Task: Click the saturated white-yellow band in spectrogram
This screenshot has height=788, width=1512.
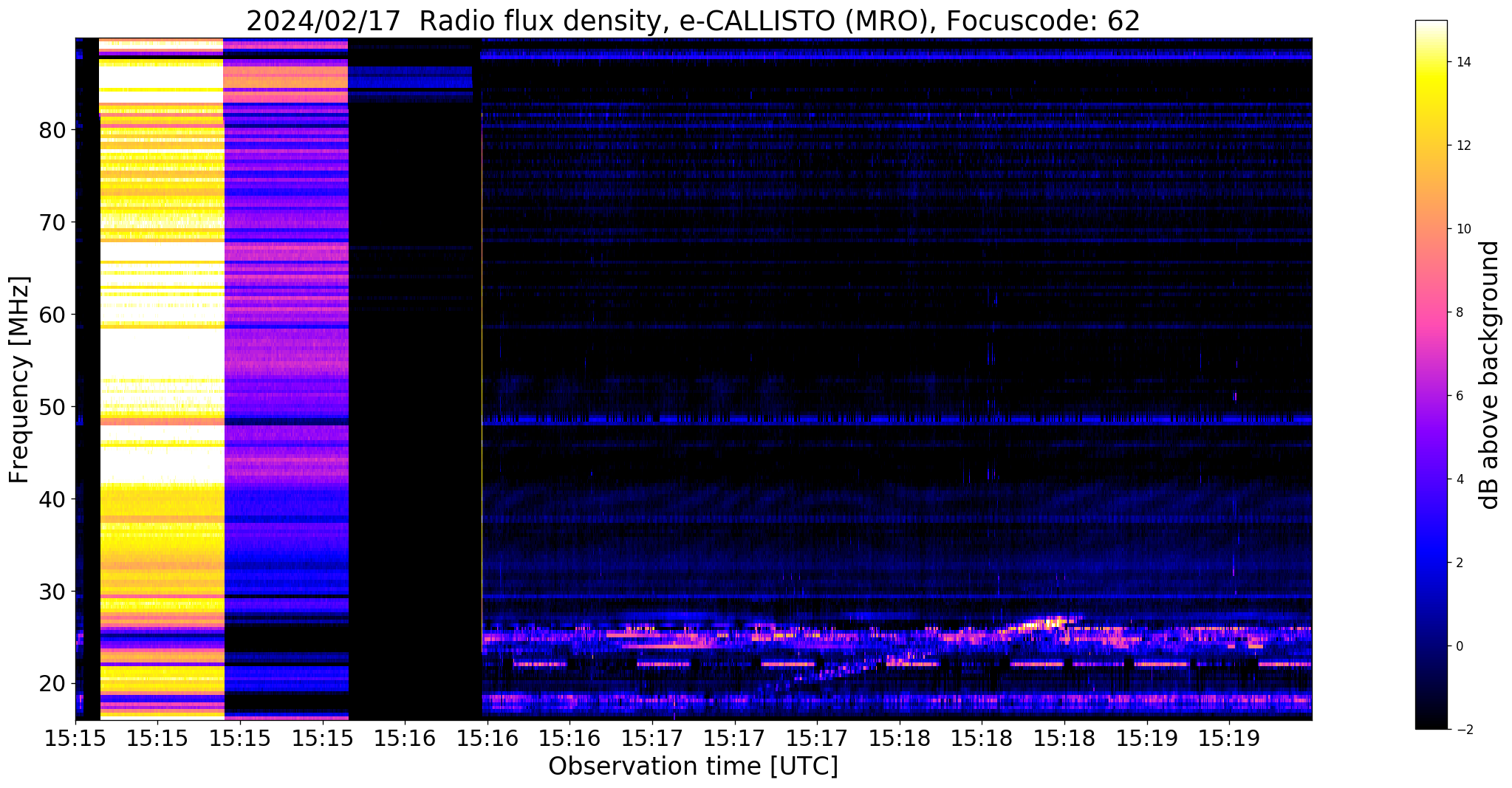Action: pyautogui.click(x=162, y=378)
